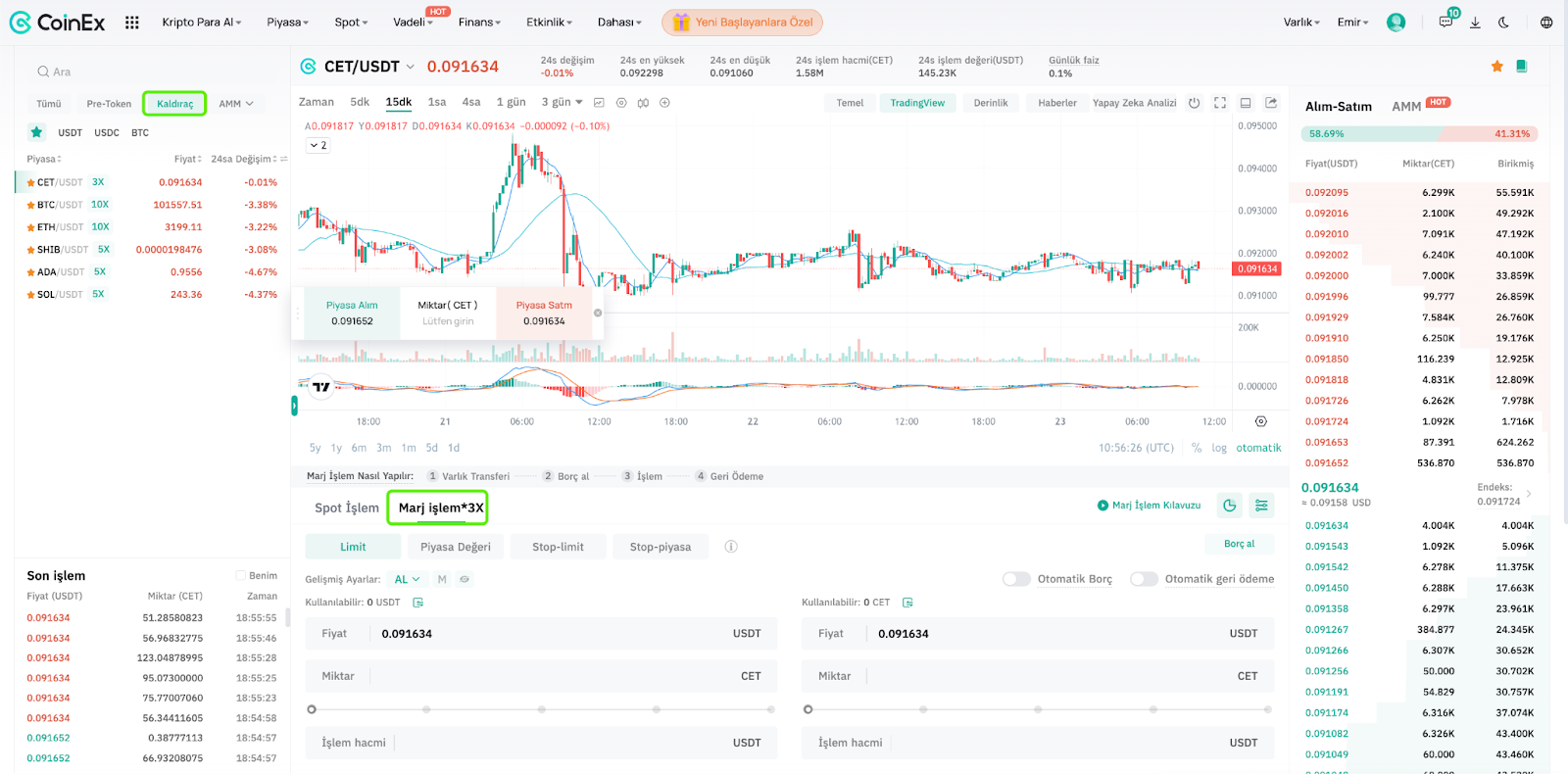Check the Benim checkbox
This screenshot has height=774, width=1568.
(x=240, y=575)
